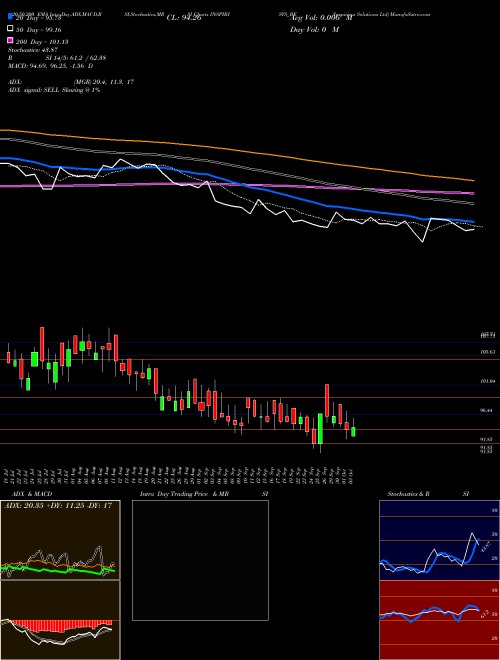
Task: Open the empty Intra Day price chart panel
Action: coord(200,560)
